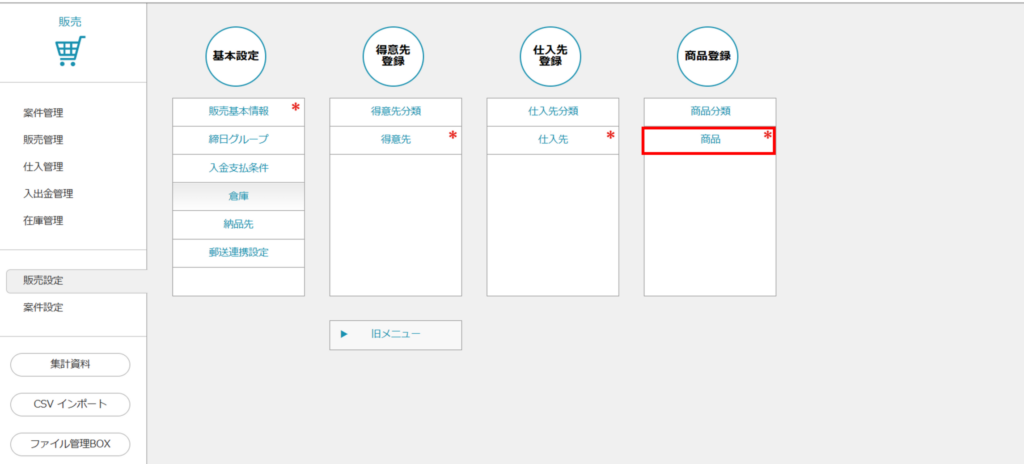The height and width of the screenshot is (464, 1024).
Task: Open 得意先分類 under 得意先登録
Action: pos(395,111)
